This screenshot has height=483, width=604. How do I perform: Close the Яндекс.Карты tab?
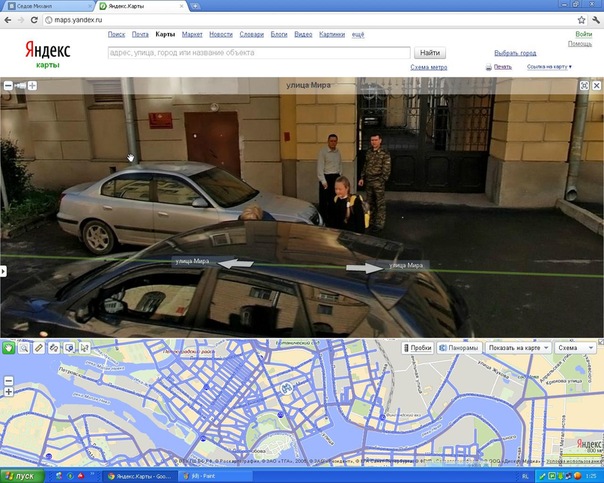(x=181, y=6)
